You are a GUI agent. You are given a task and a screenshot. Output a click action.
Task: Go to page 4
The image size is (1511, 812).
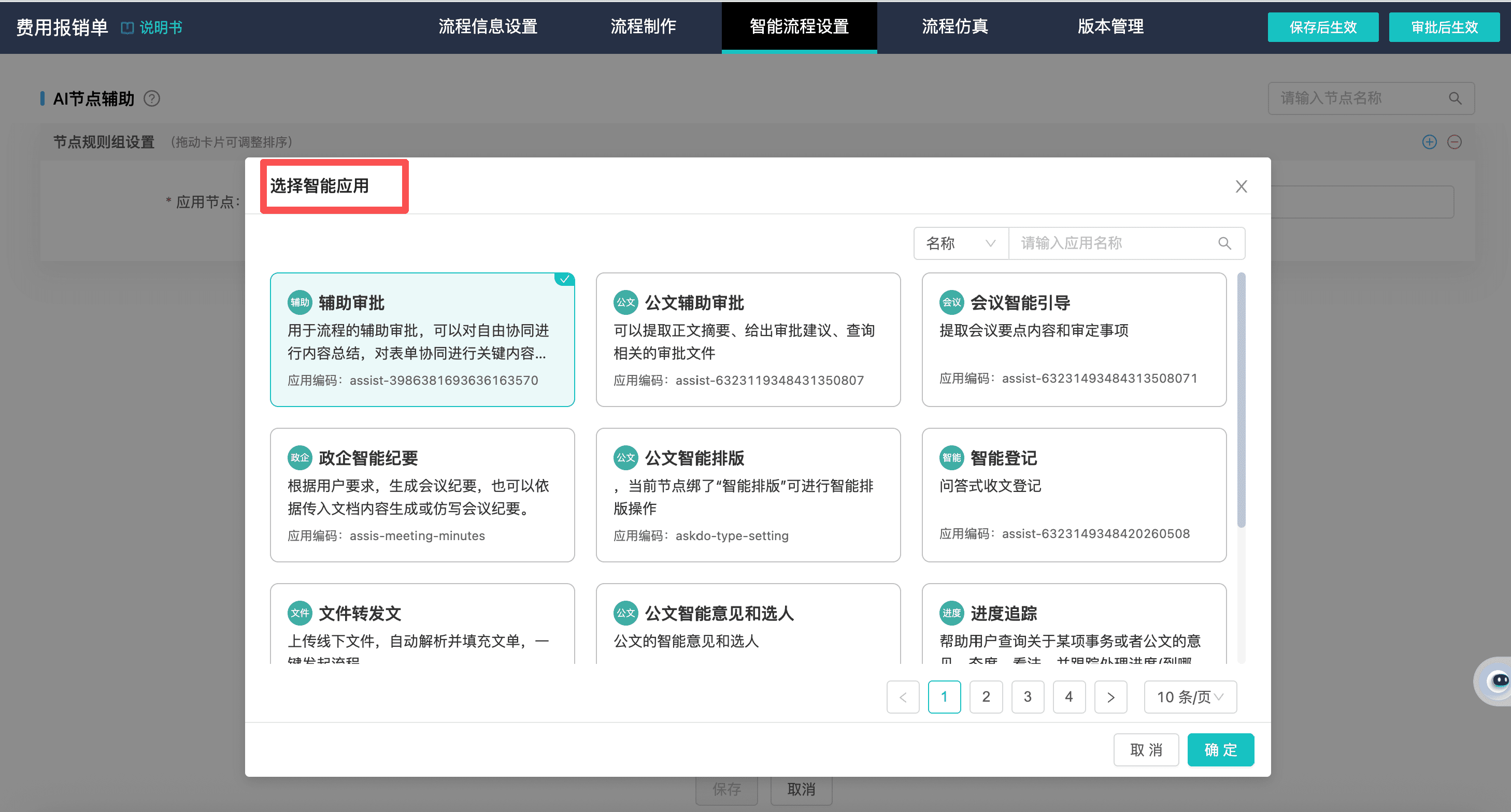click(x=1070, y=697)
